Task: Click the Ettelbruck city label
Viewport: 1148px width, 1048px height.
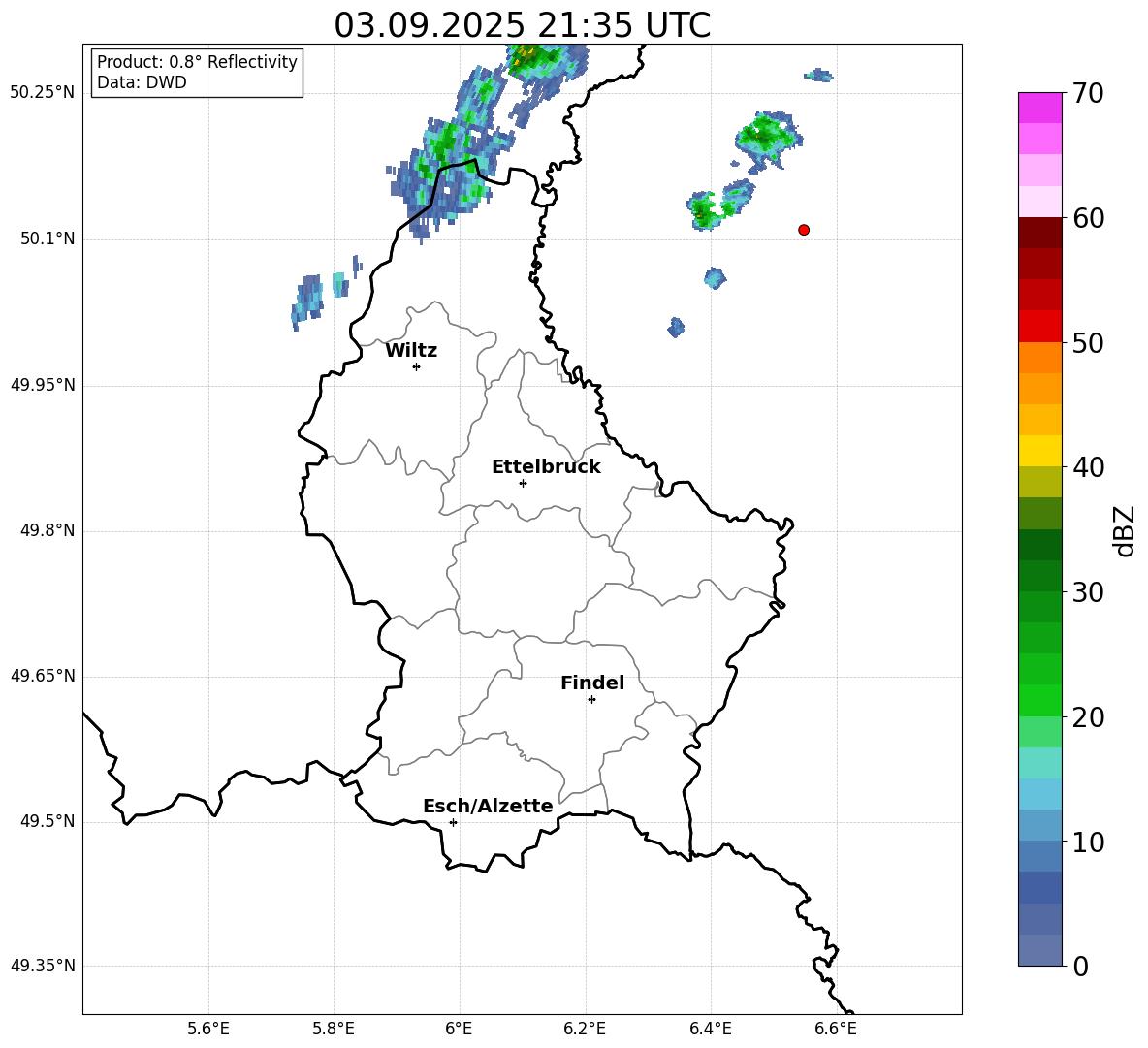Action: [546, 467]
